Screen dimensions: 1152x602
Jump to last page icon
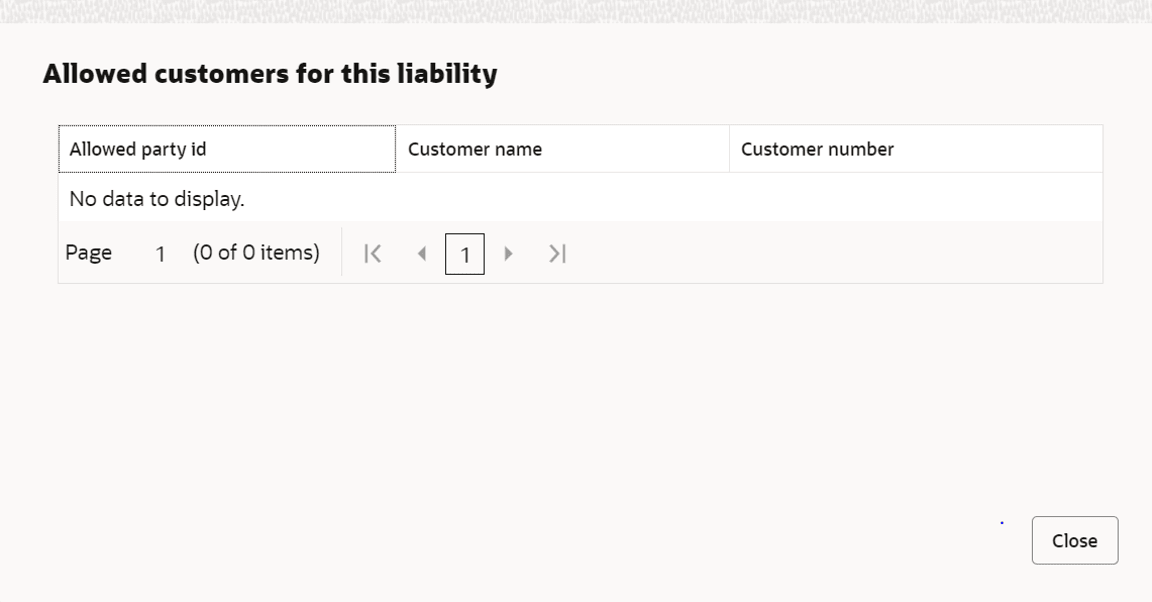(558, 254)
